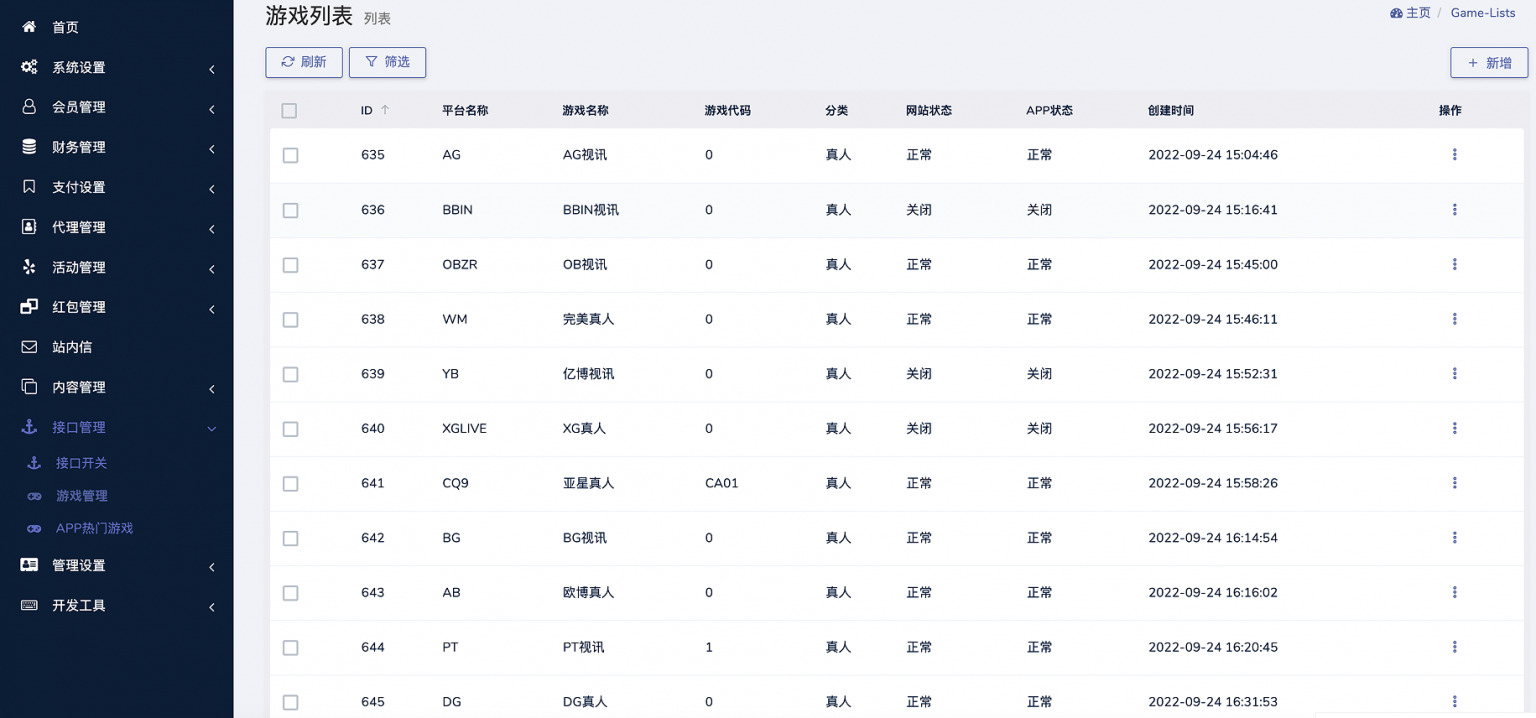Check the select-all checkbox in table header
Viewport: 1536px width, 718px height.
(290, 111)
